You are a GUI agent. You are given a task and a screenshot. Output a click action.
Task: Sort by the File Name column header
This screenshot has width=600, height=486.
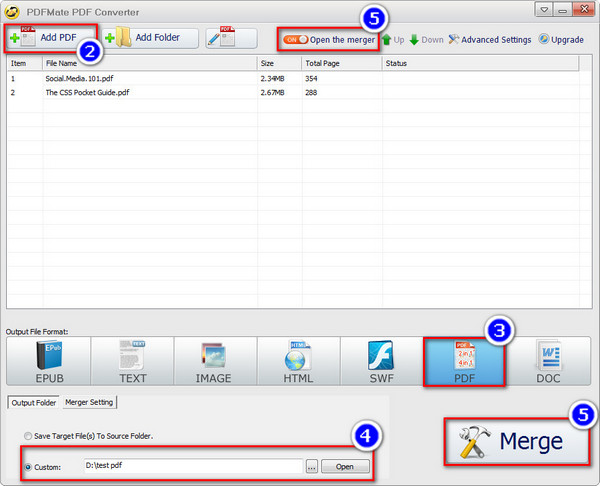point(150,64)
